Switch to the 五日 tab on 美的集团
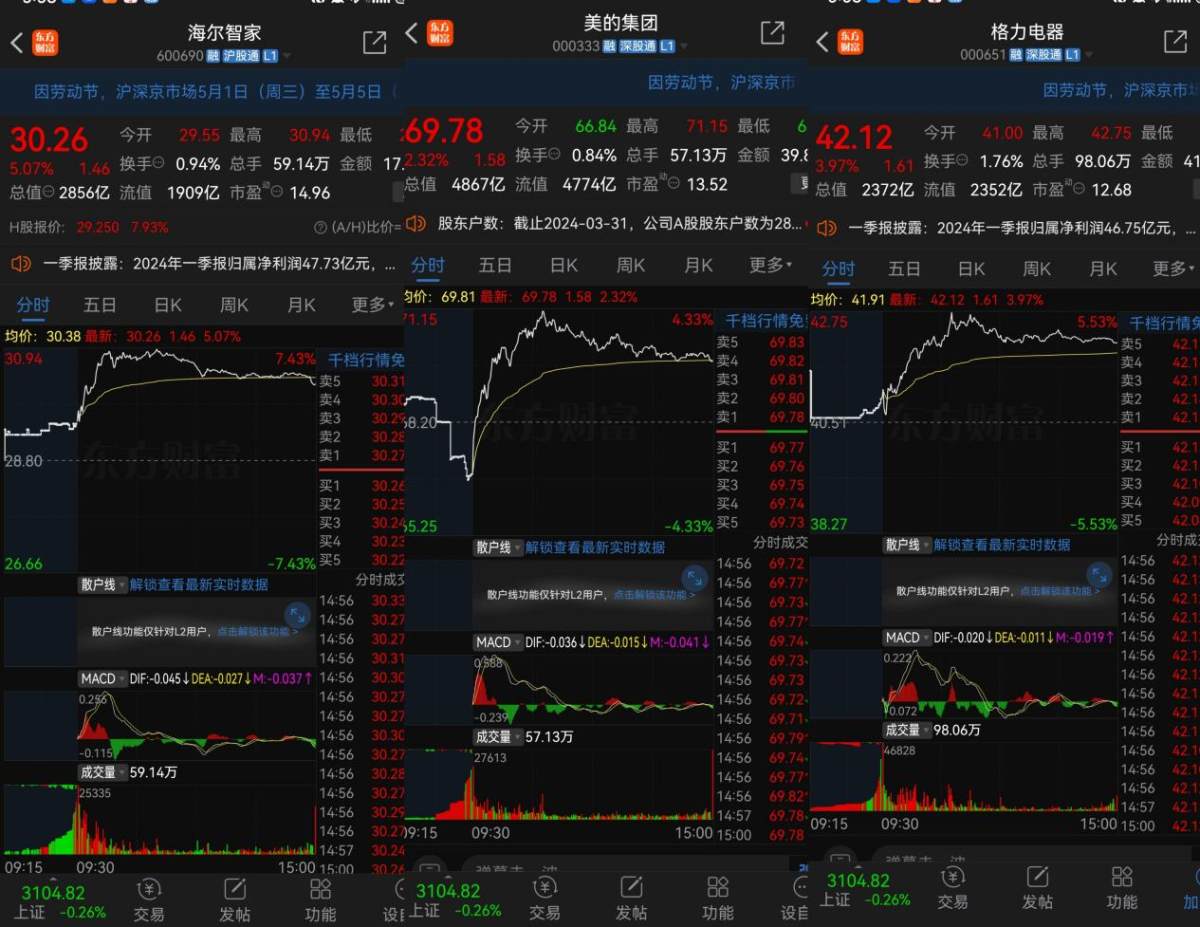Viewport: 1200px width, 927px height. (x=496, y=265)
